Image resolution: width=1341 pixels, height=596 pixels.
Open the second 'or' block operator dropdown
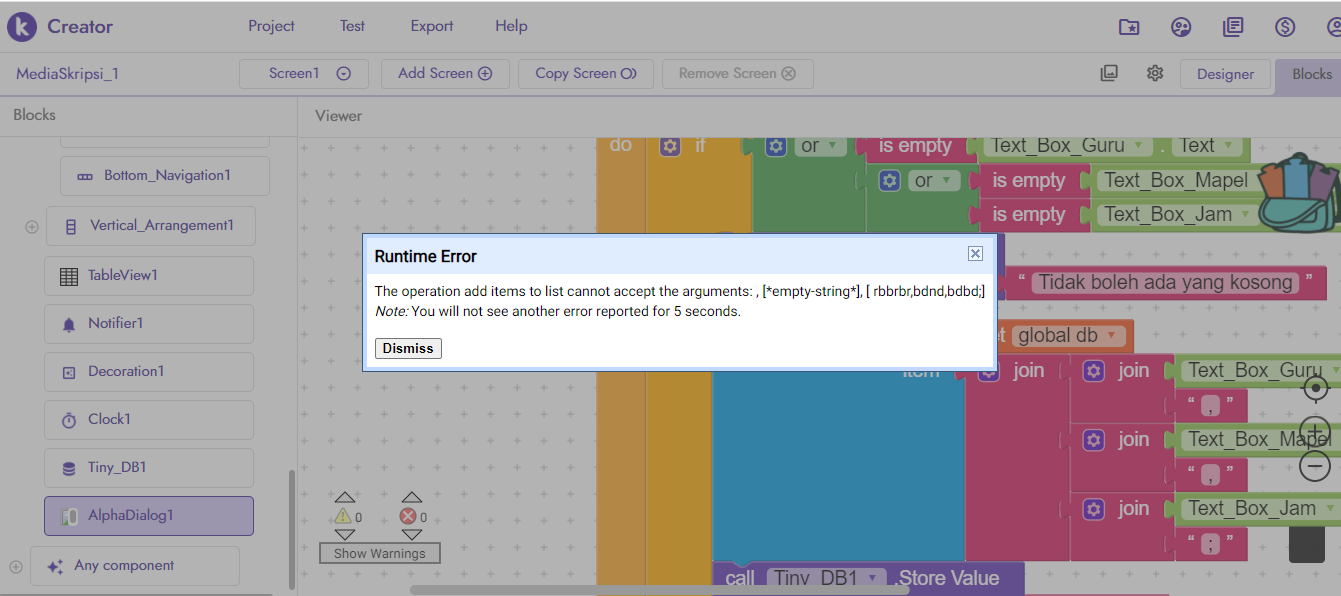tap(935, 181)
